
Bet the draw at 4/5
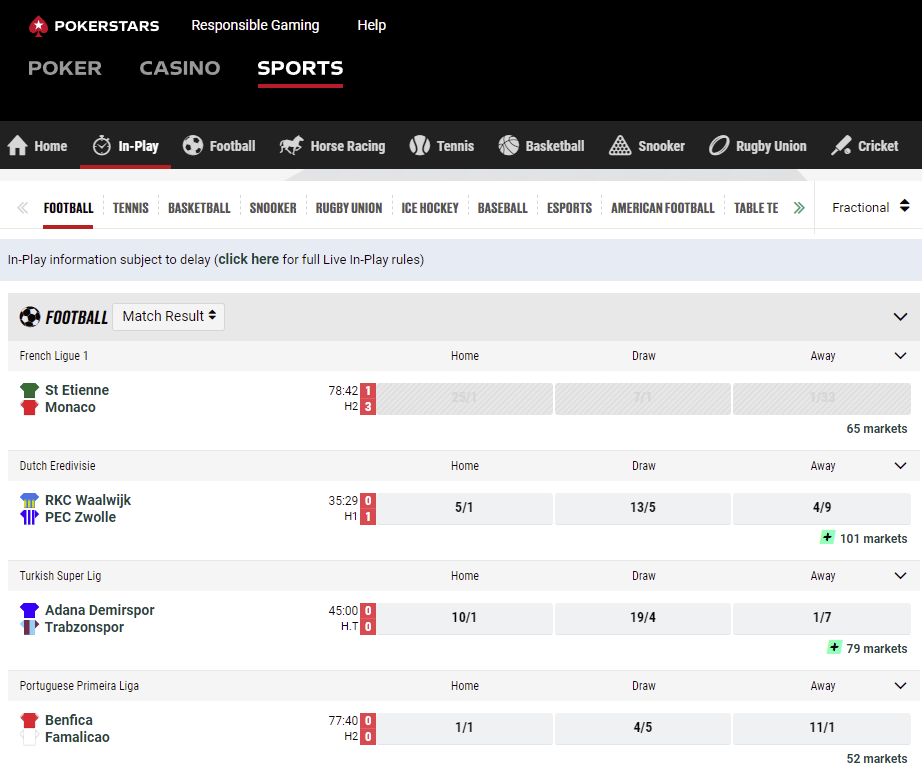click(x=643, y=727)
